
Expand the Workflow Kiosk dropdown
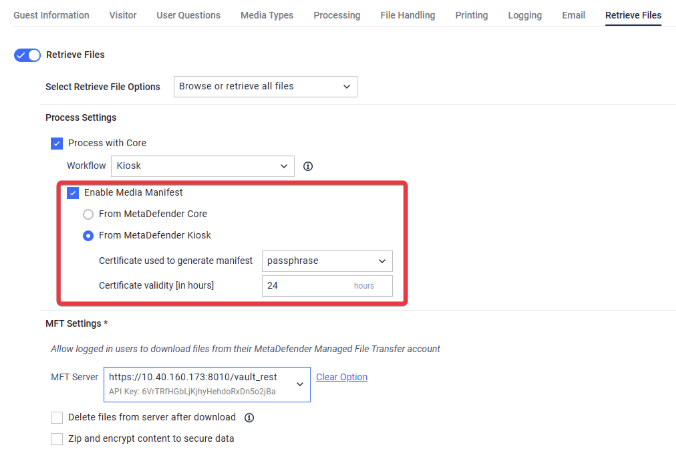point(202,166)
